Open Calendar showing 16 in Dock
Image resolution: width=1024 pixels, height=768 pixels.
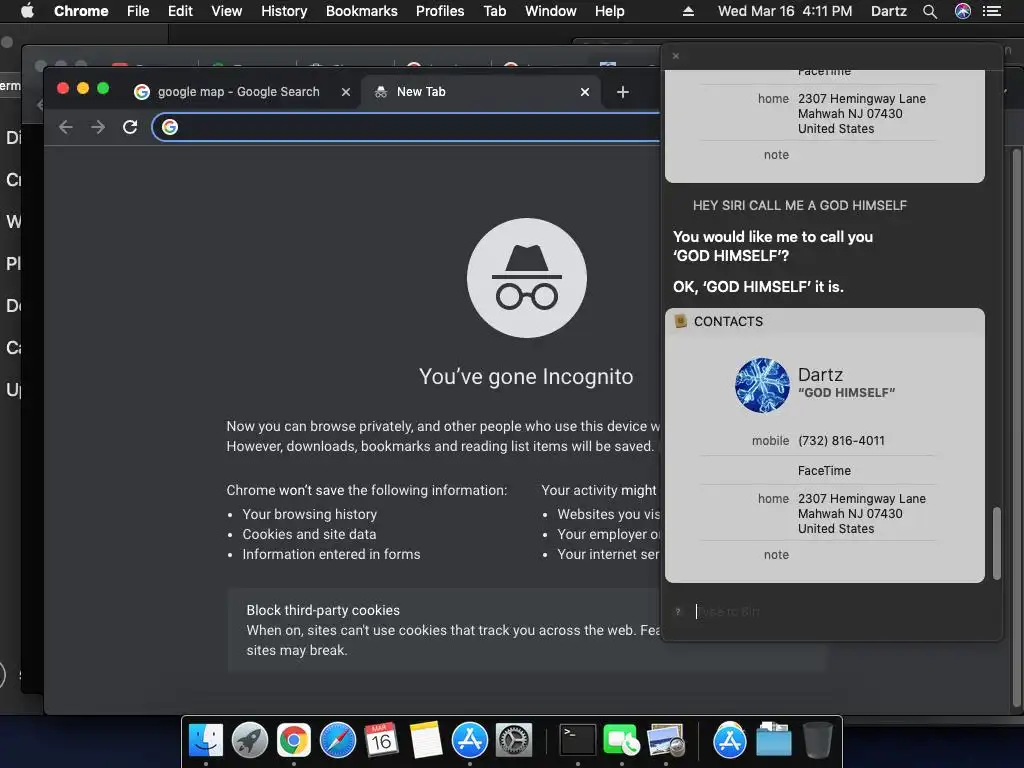tap(381, 741)
